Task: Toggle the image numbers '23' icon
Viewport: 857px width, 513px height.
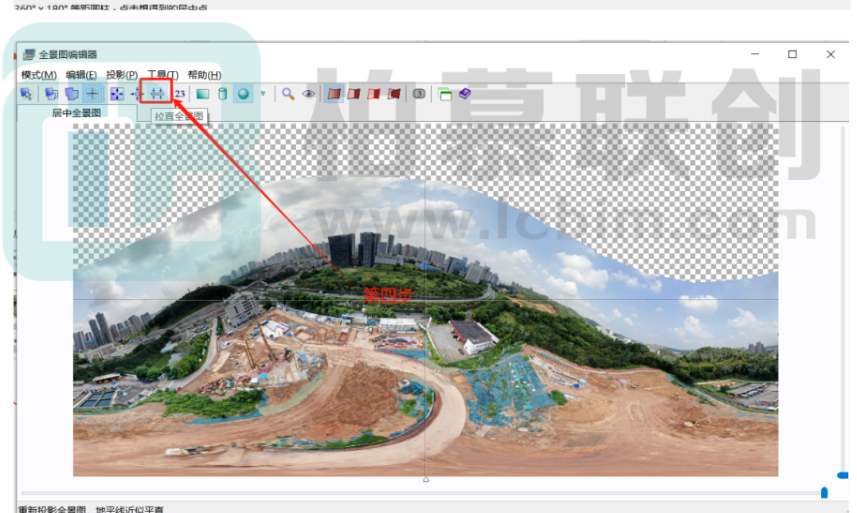Action: [x=180, y=94]
